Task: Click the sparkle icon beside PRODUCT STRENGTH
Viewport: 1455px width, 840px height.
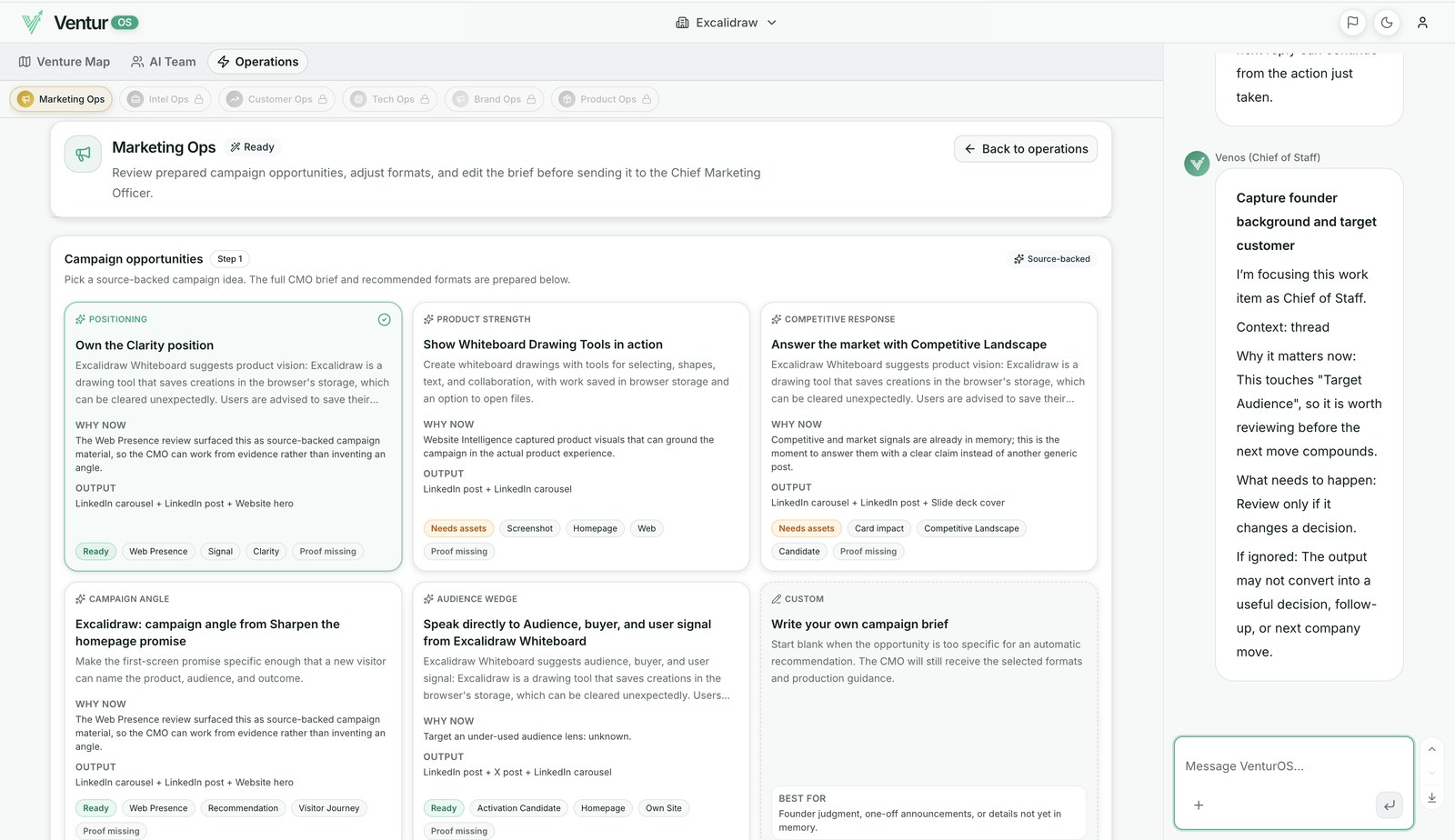Action: [428, 320]
